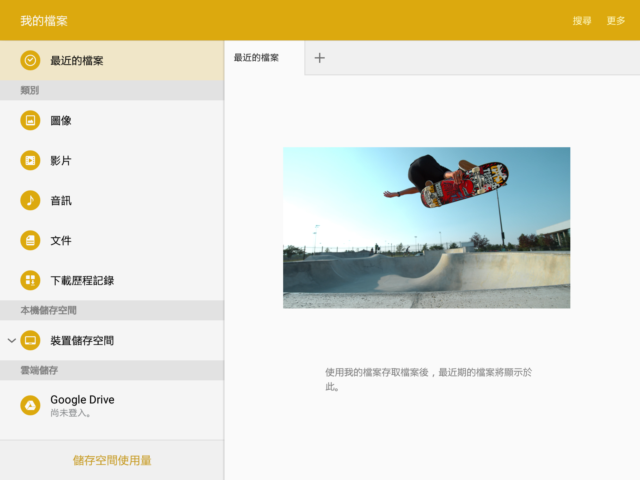Click the 尚未登入 status text
The image size is (640, 480).
(x=70, y=413)
